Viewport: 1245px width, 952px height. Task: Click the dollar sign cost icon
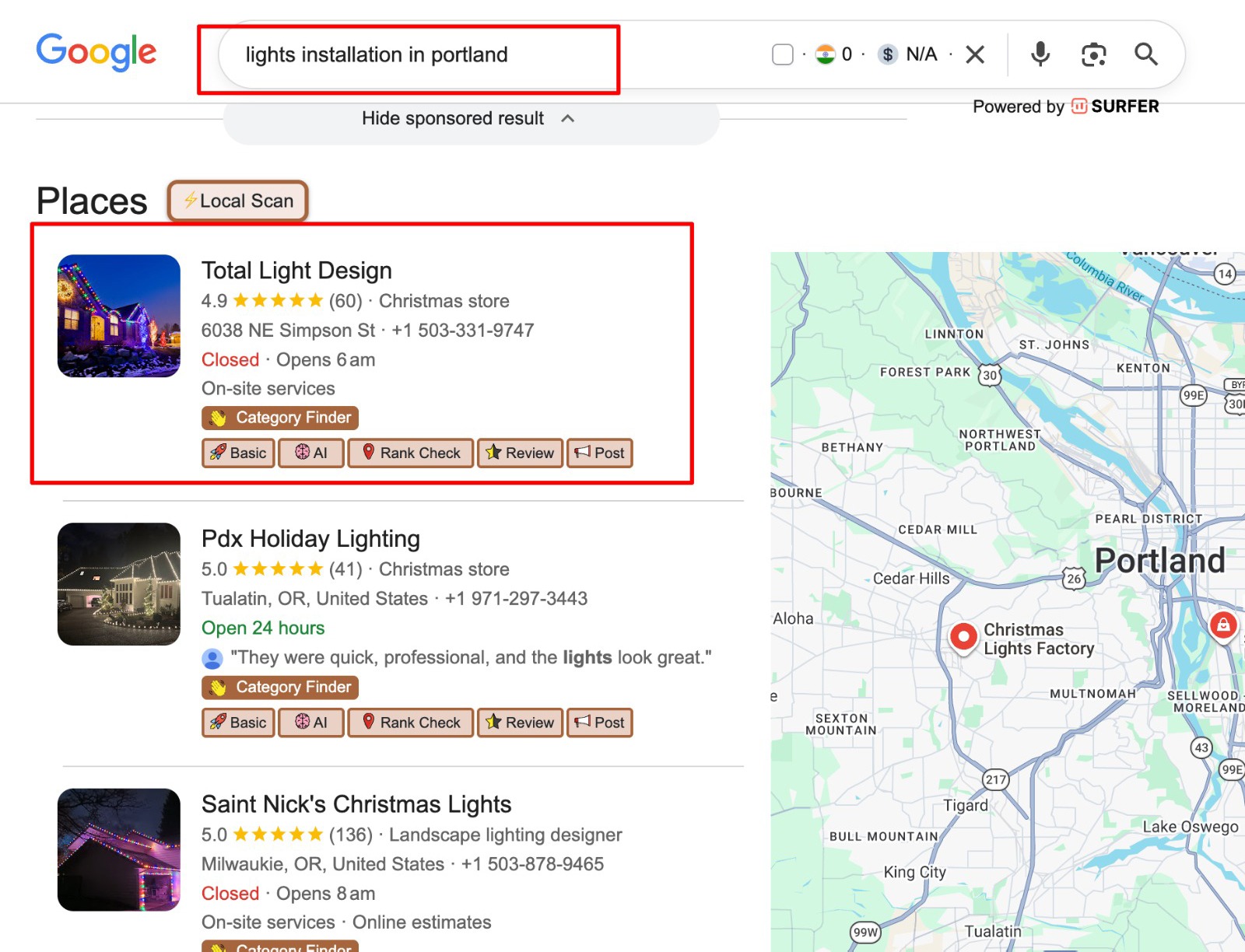pos(887,54)
